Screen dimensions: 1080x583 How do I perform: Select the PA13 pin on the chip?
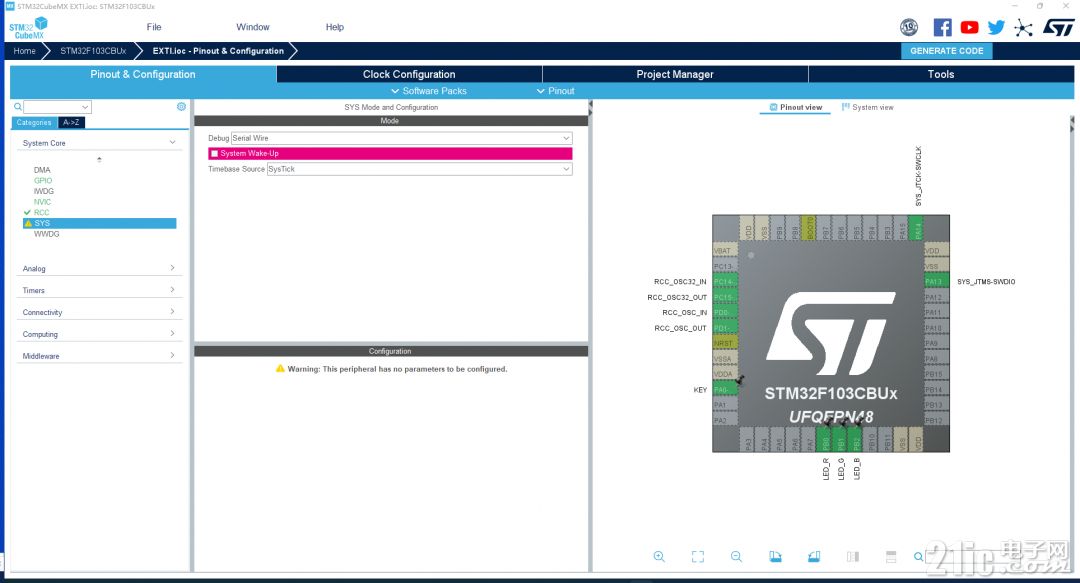click(937, 281)
